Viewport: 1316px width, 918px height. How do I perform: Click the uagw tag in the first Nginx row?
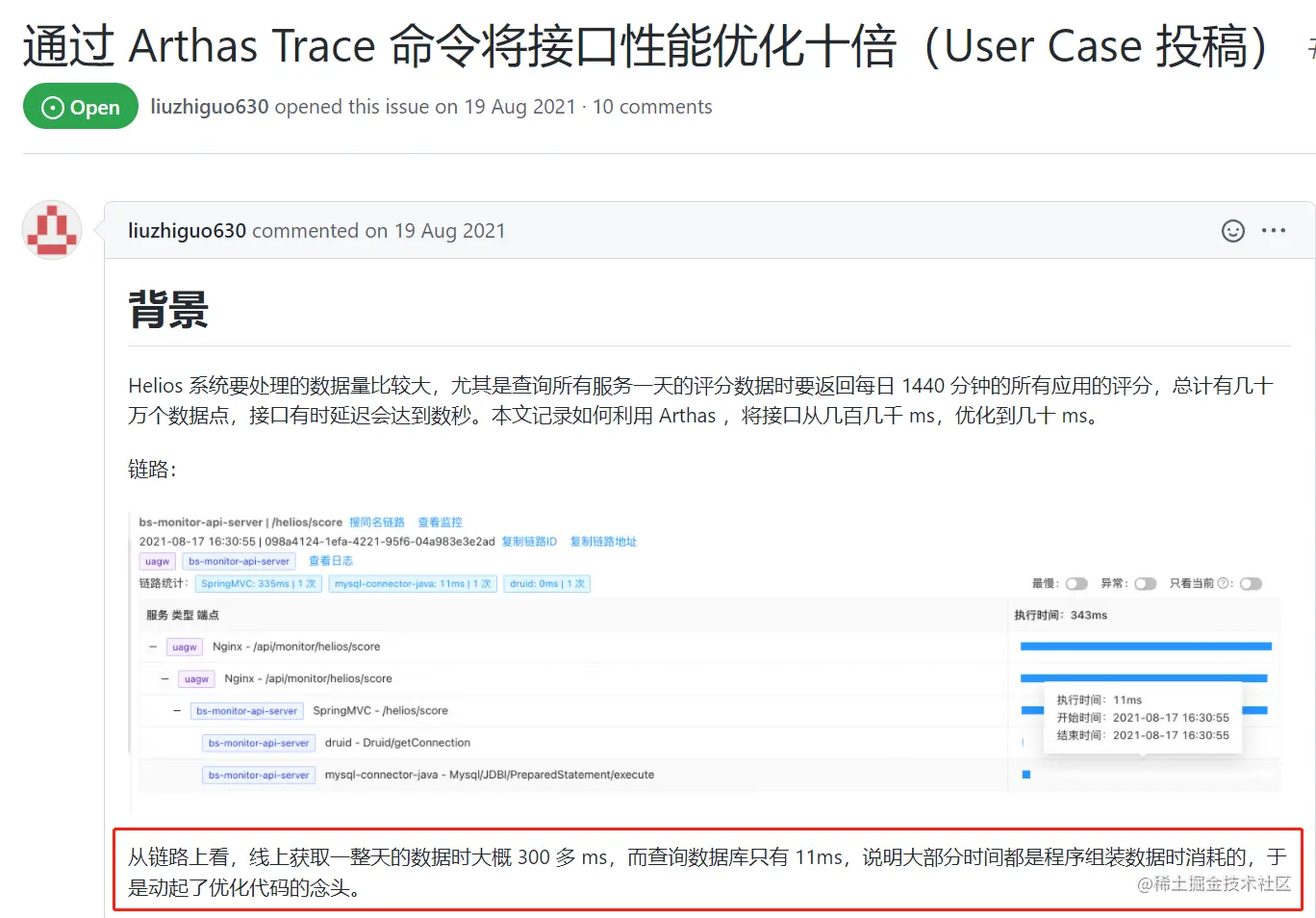[185, 648]
